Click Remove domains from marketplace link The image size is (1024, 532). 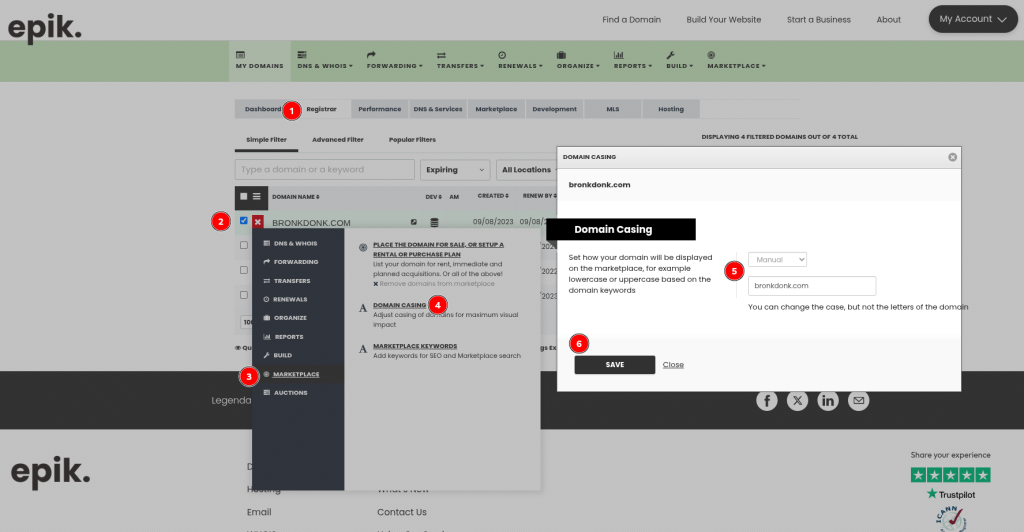(x=437, y=284)
